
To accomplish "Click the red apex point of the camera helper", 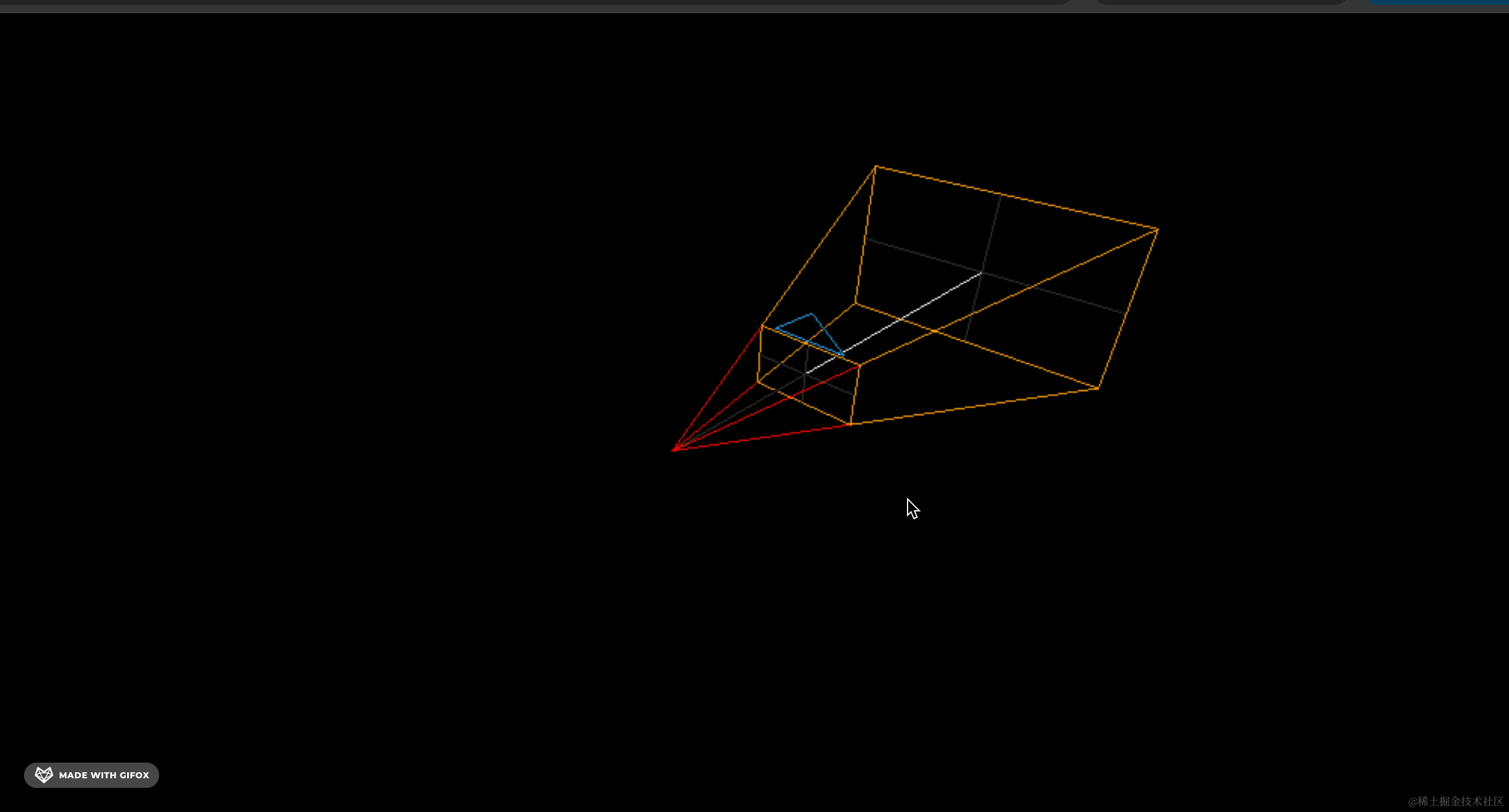I will [x=676, y=448].
